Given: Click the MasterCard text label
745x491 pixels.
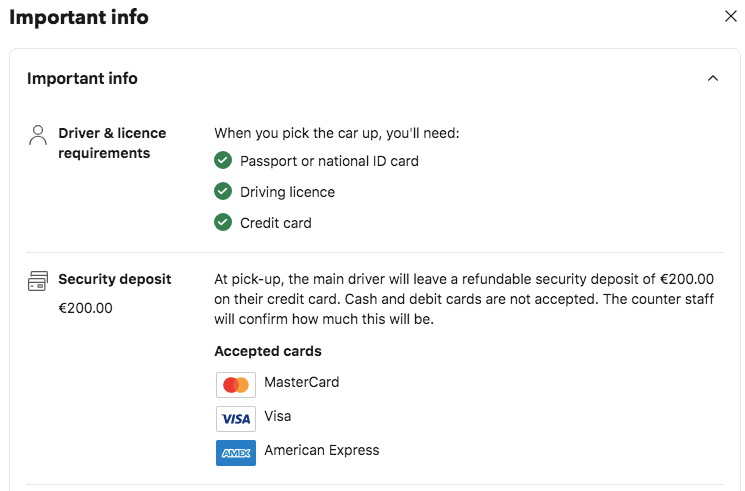Looking at the screenshot, I should pyautogui.click(x=302, y=382).
